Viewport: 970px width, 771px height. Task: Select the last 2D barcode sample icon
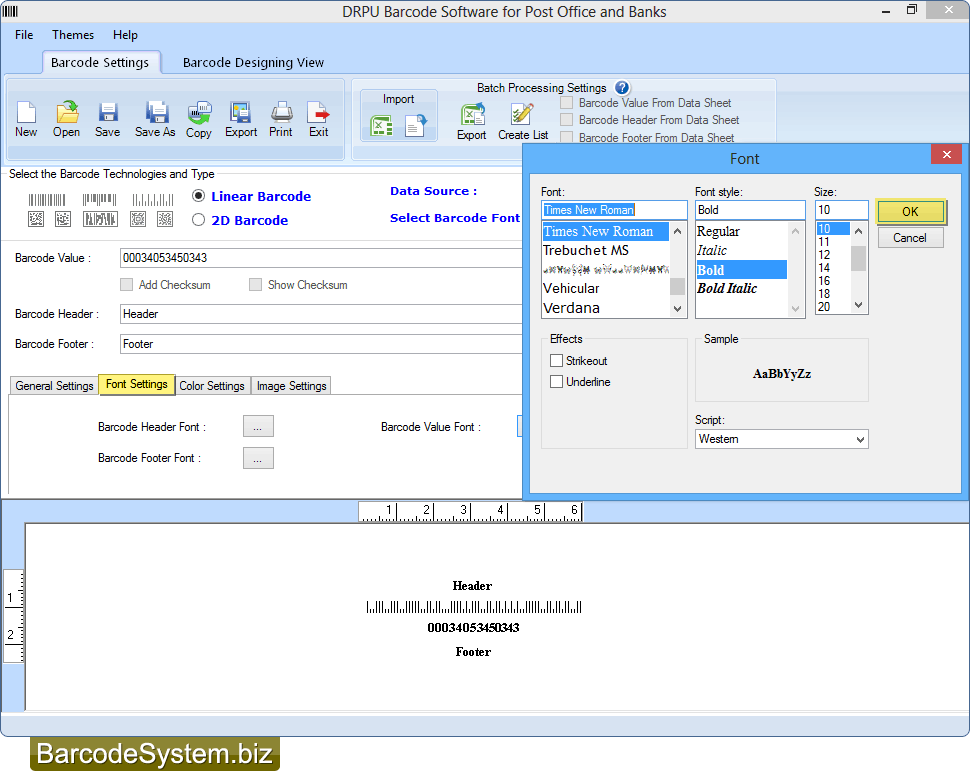(x=165, y=219)
